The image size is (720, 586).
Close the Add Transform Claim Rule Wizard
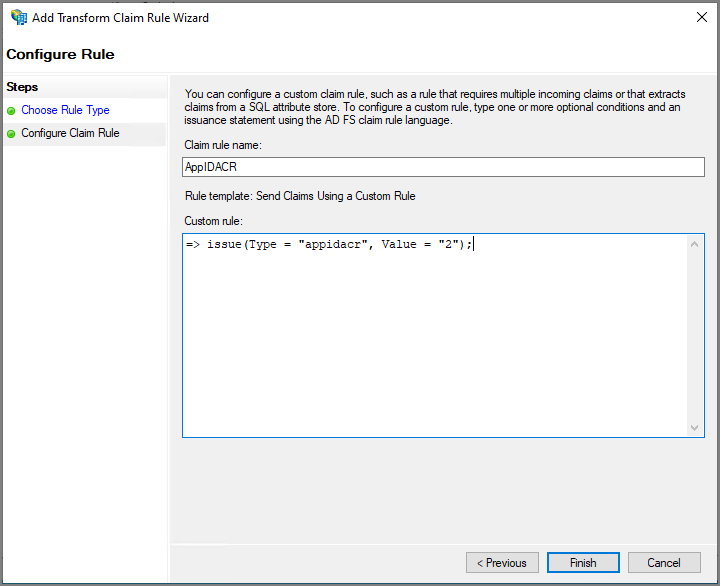click(x=701, y=17)
